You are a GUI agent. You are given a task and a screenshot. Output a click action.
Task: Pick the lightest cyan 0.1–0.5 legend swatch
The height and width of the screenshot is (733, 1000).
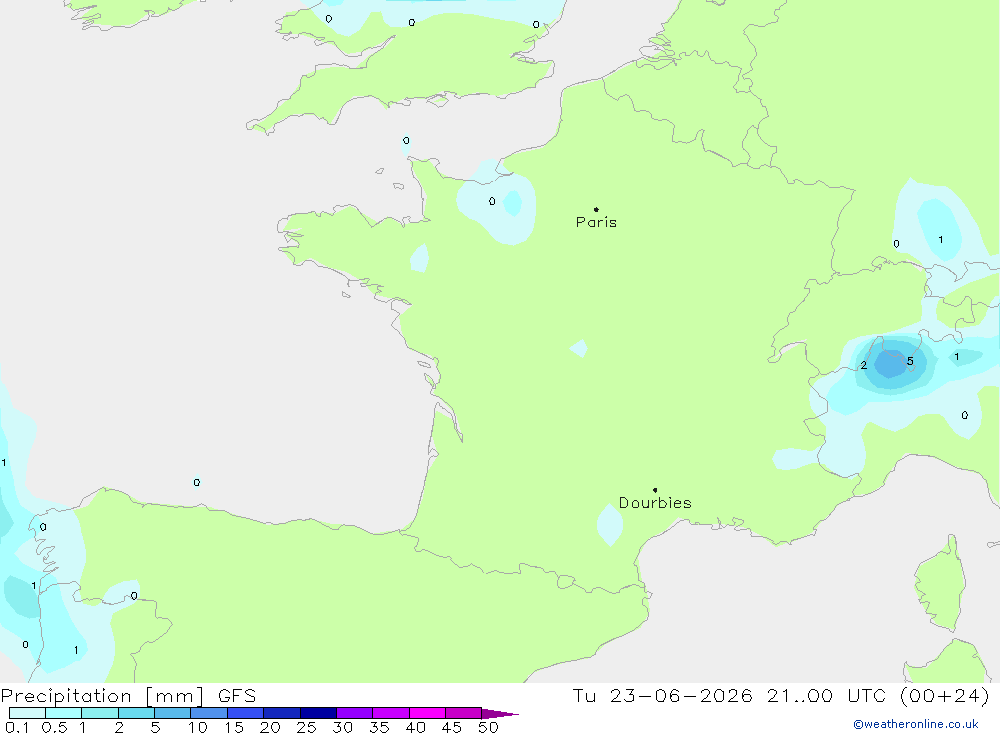(27, 713)
